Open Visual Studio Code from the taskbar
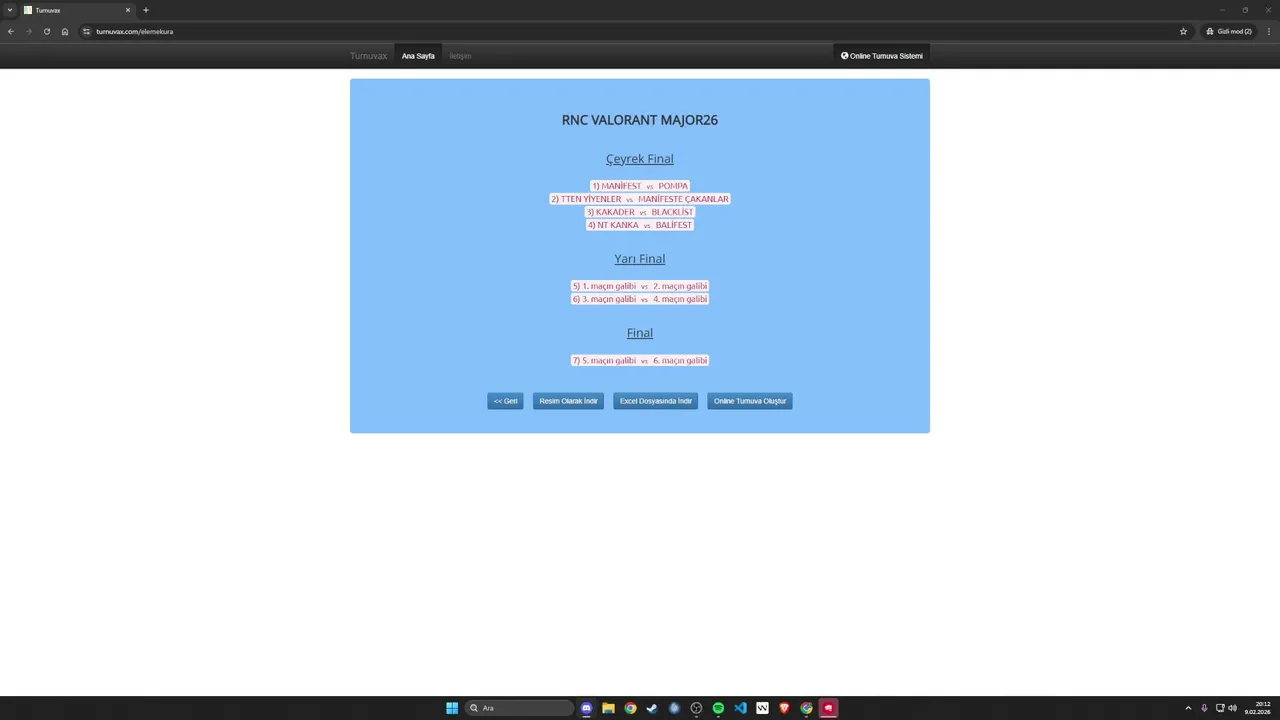The height and width of the screenshot is (720, 1280). pyautogui.click(x=740, y=708)
